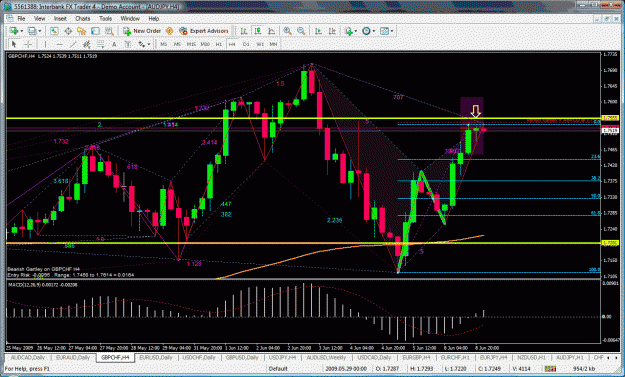Set timeframe to M15
This screenshot has width=625, height=377.
point(191,44)
